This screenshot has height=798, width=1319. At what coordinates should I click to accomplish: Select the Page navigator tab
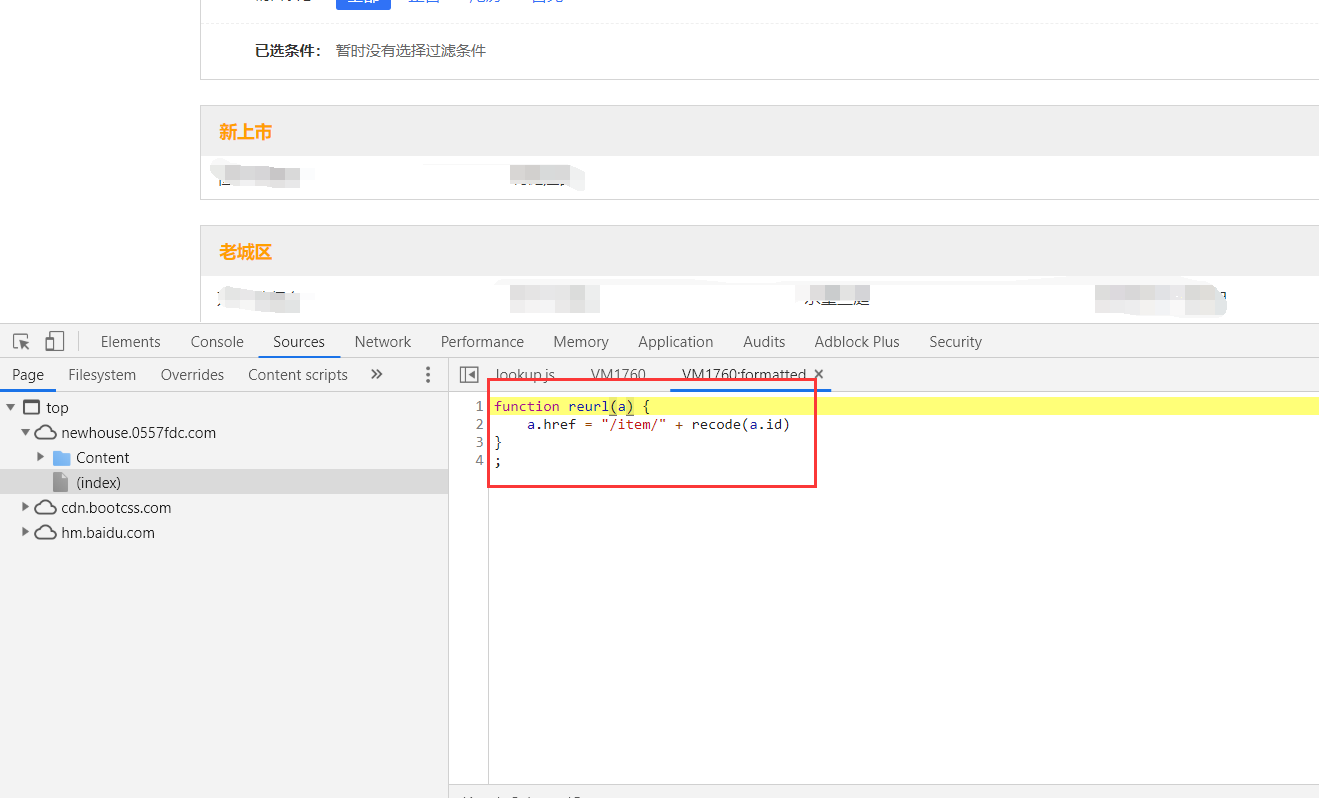(28, 374)
